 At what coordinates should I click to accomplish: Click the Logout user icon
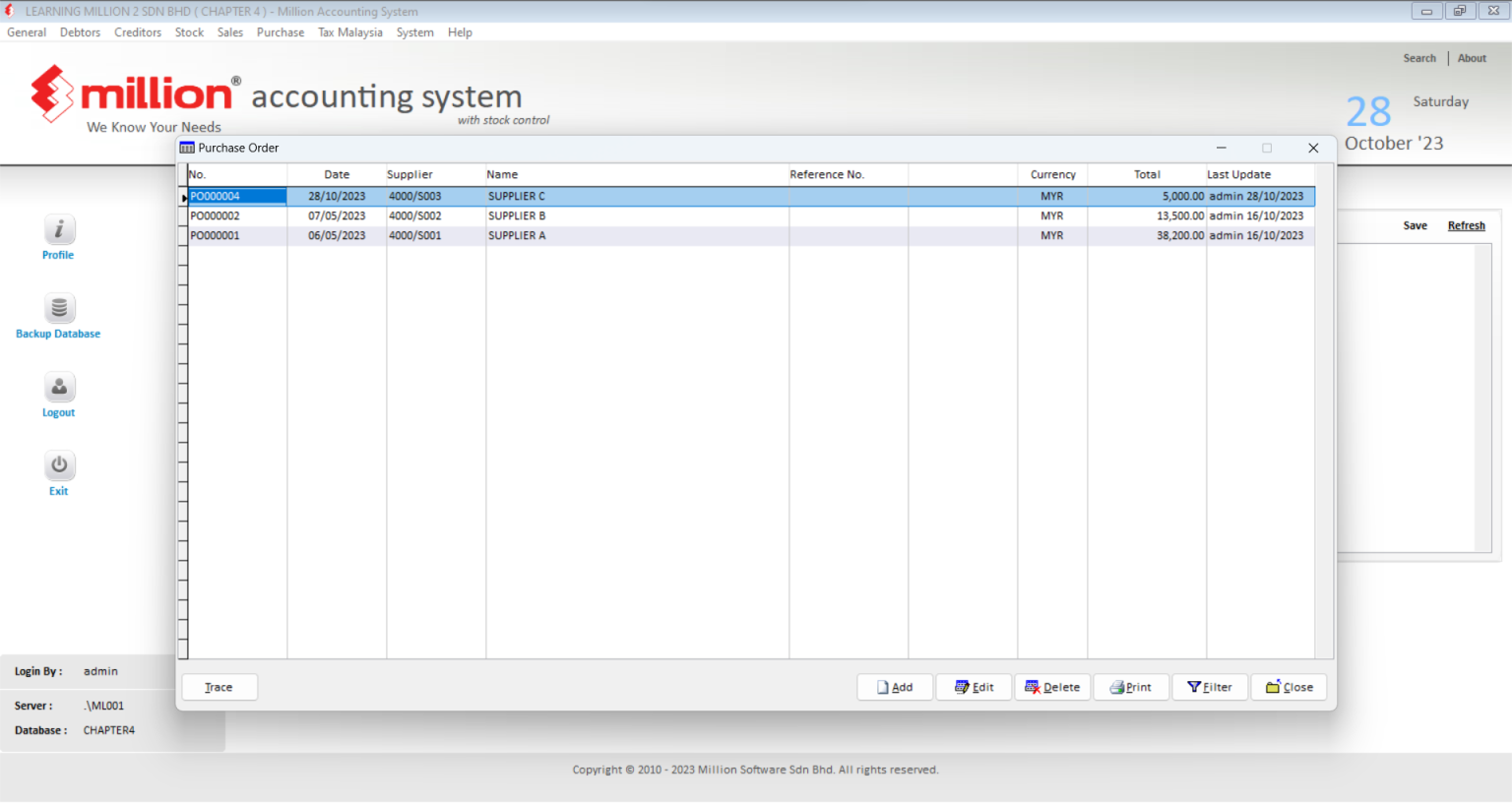point(59,387)
